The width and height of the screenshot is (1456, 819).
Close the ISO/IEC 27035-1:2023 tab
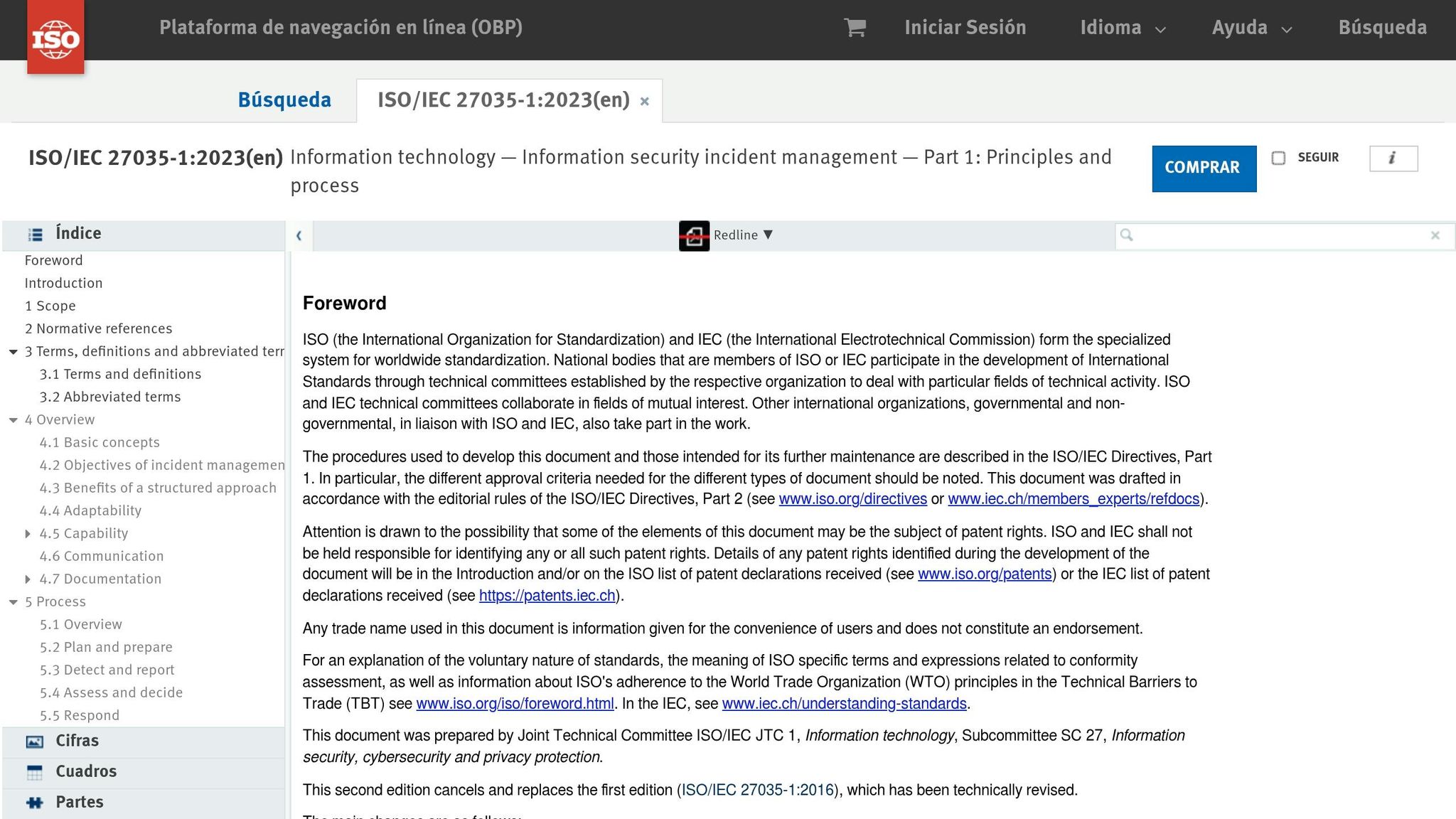(644, 102)
